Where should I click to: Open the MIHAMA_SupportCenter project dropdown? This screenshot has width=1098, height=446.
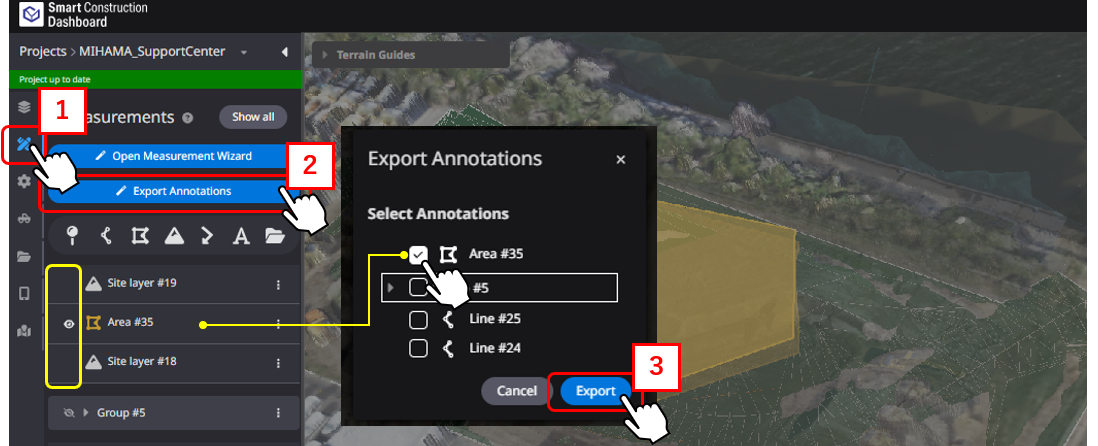click(244, 53)
